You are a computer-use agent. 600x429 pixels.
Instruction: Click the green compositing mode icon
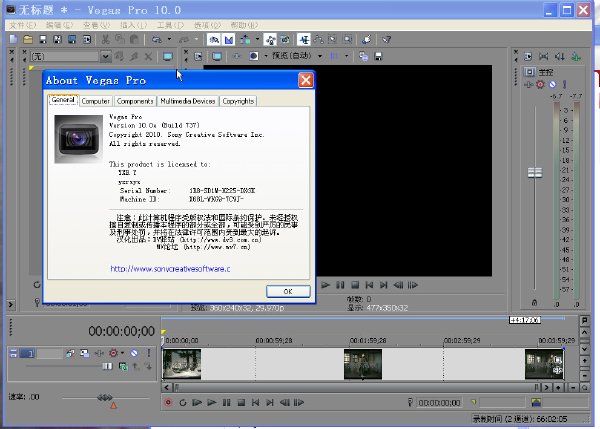click(123, 367)
